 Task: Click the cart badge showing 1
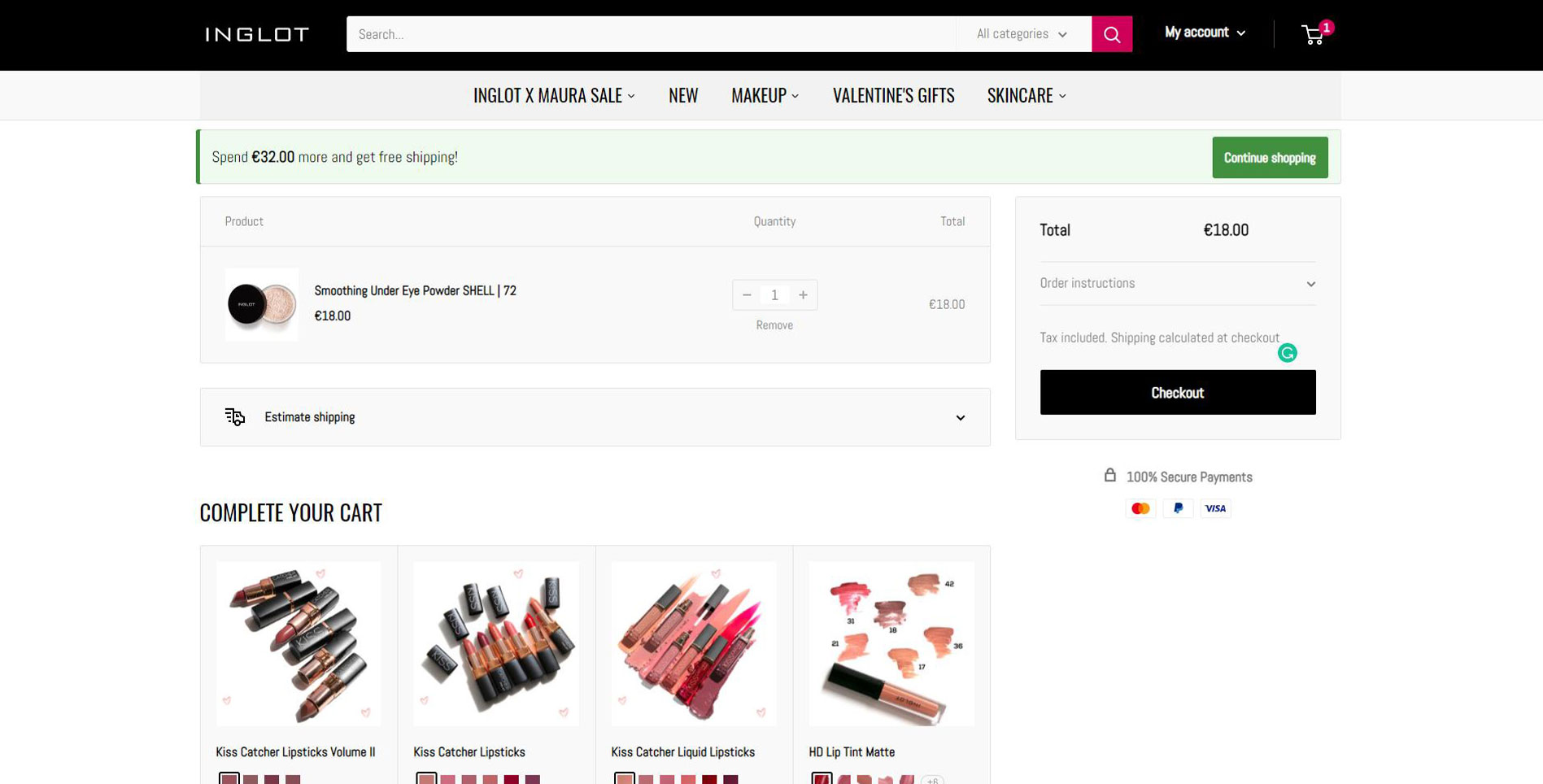[x=1327, y=28]
